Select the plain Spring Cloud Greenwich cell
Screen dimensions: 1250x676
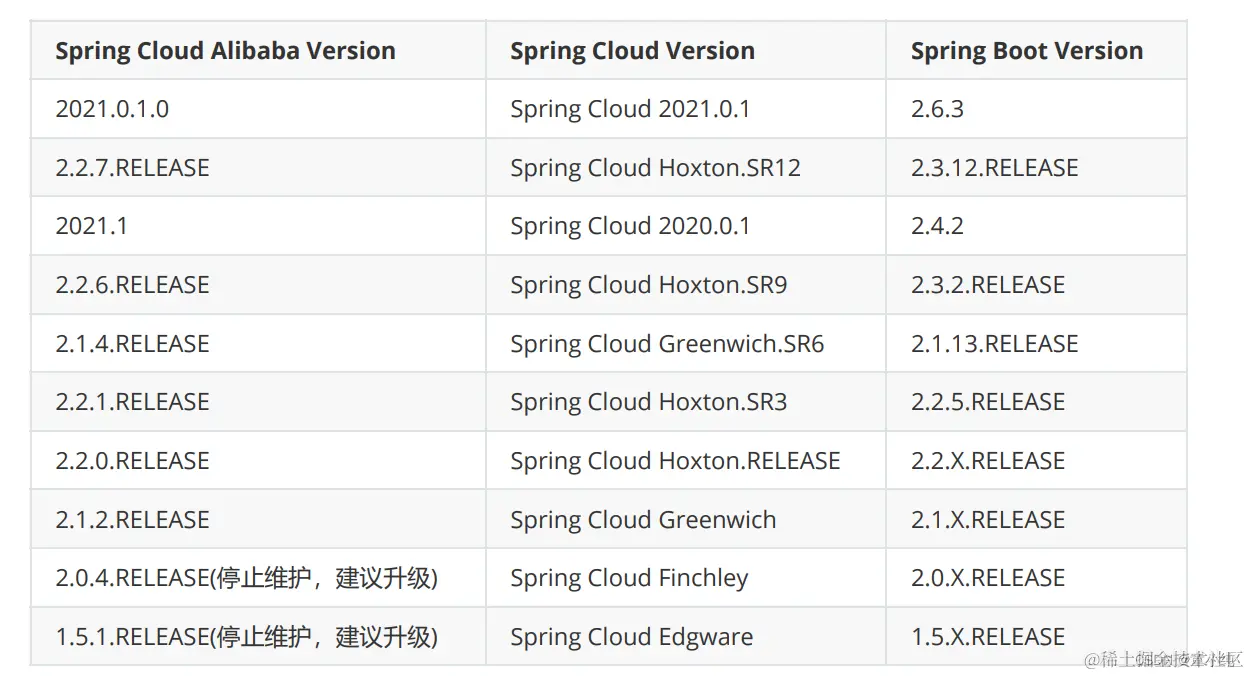(x=686, y=519)
